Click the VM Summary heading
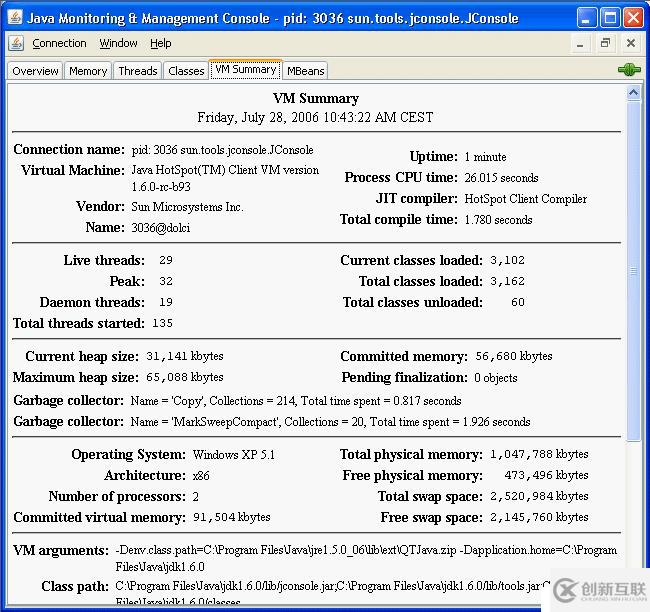 pos(316,99)
